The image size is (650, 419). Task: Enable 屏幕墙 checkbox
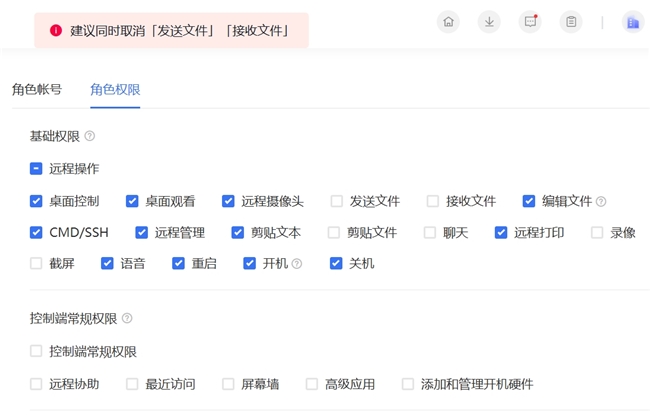[x=228, y=384]
